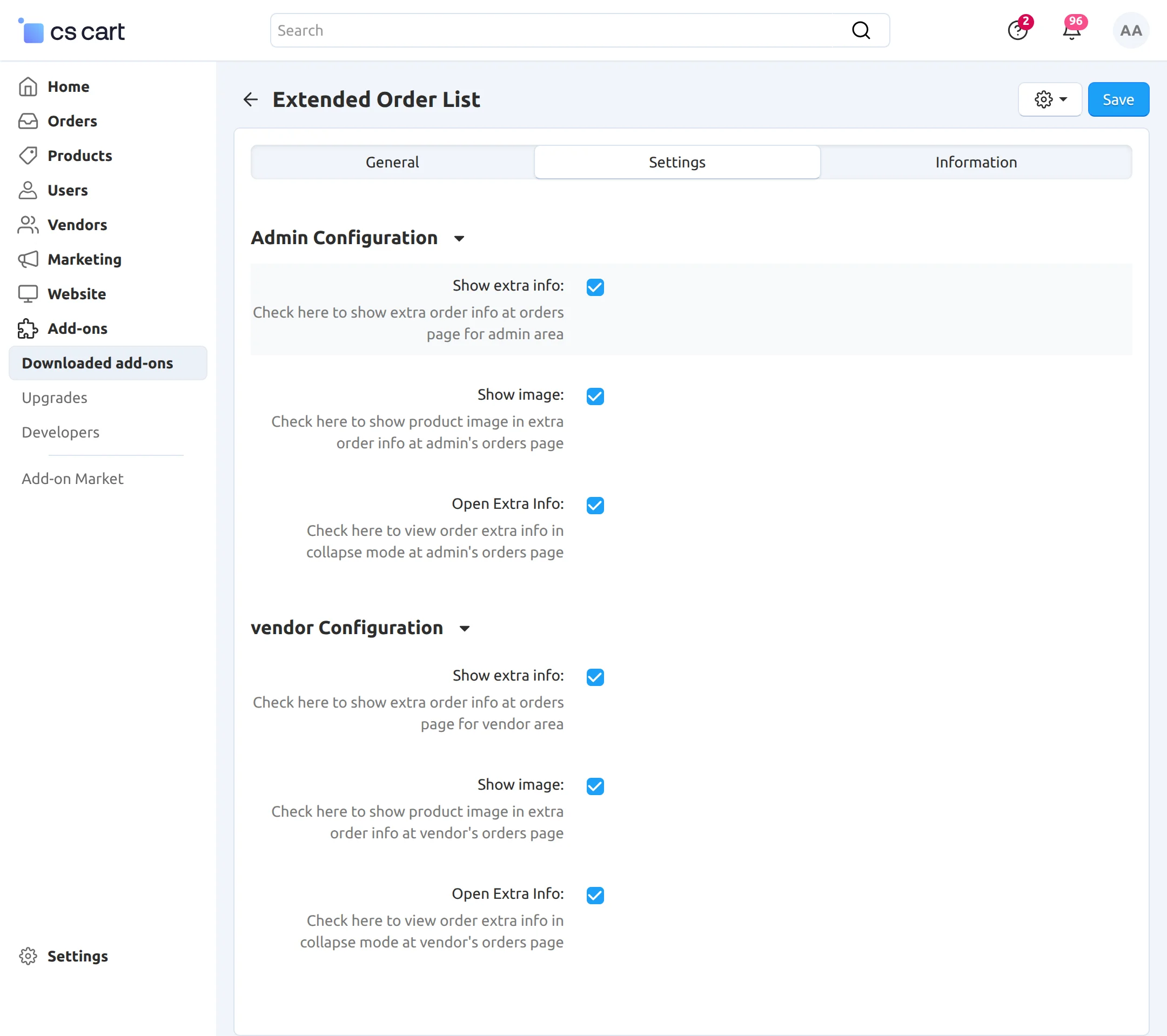Collapse the Admin Configuration section

pos(459,239)
